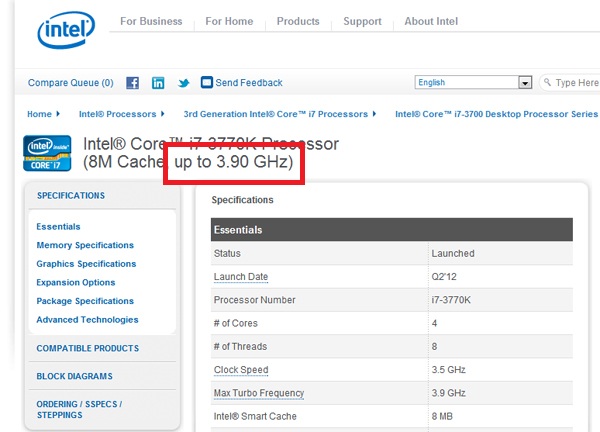The image size is (600, 432).
Task: Click the Status row label
Action: (x=227, y=253)
